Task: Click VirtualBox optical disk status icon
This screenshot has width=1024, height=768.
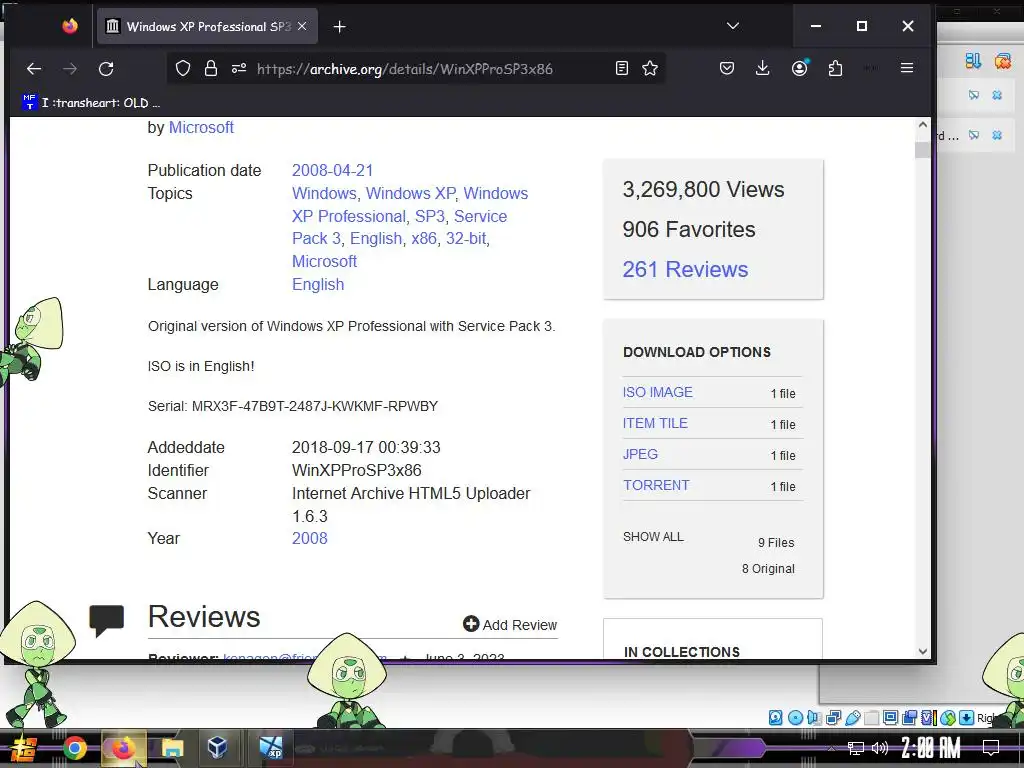Action: (795, 718)
